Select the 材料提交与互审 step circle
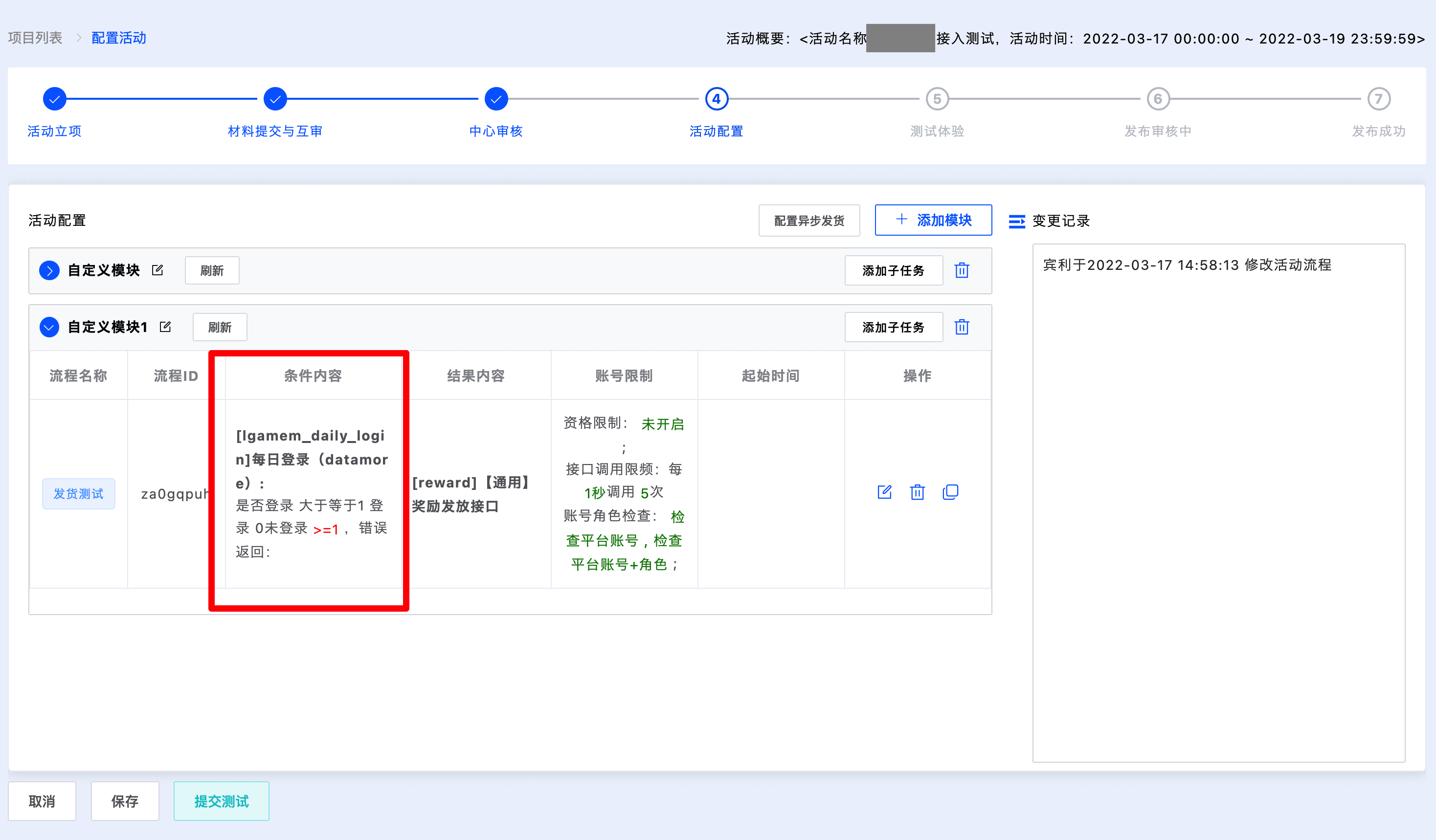The height and width of the screenshot is (840, 1436). 275,99
